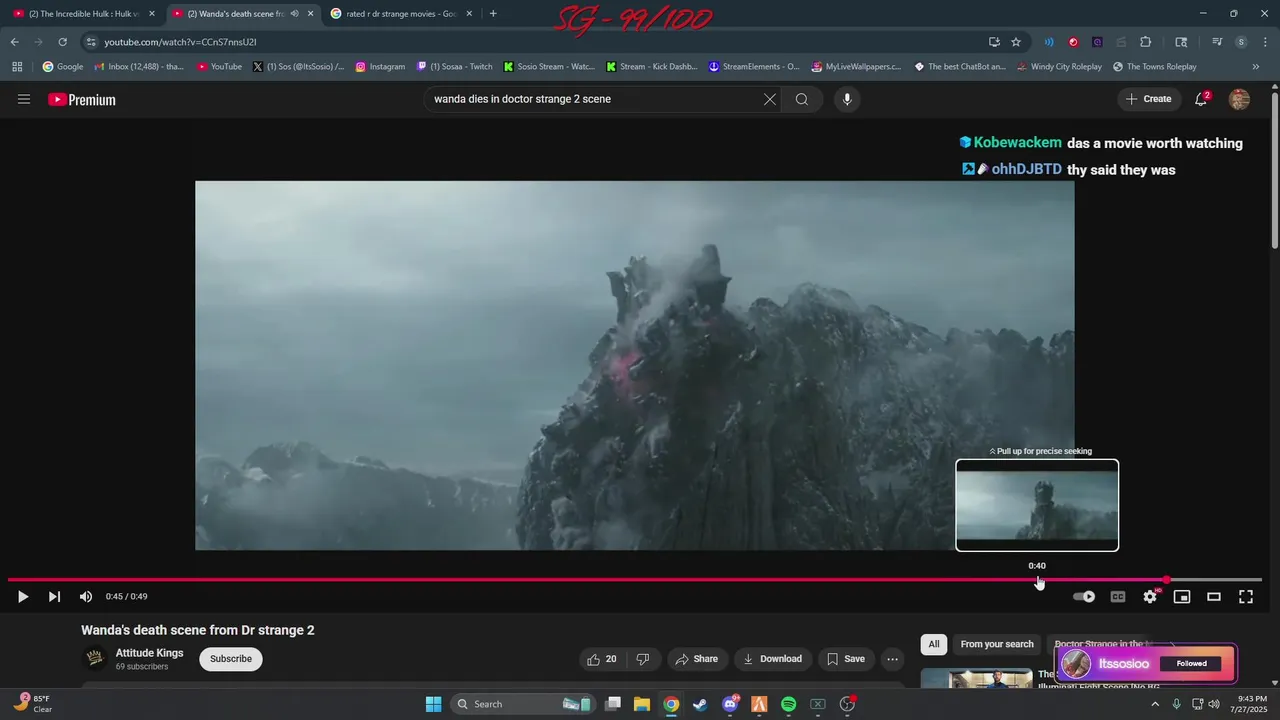Open YouTube notifications bell
1280x720 pixels.
1202,99
